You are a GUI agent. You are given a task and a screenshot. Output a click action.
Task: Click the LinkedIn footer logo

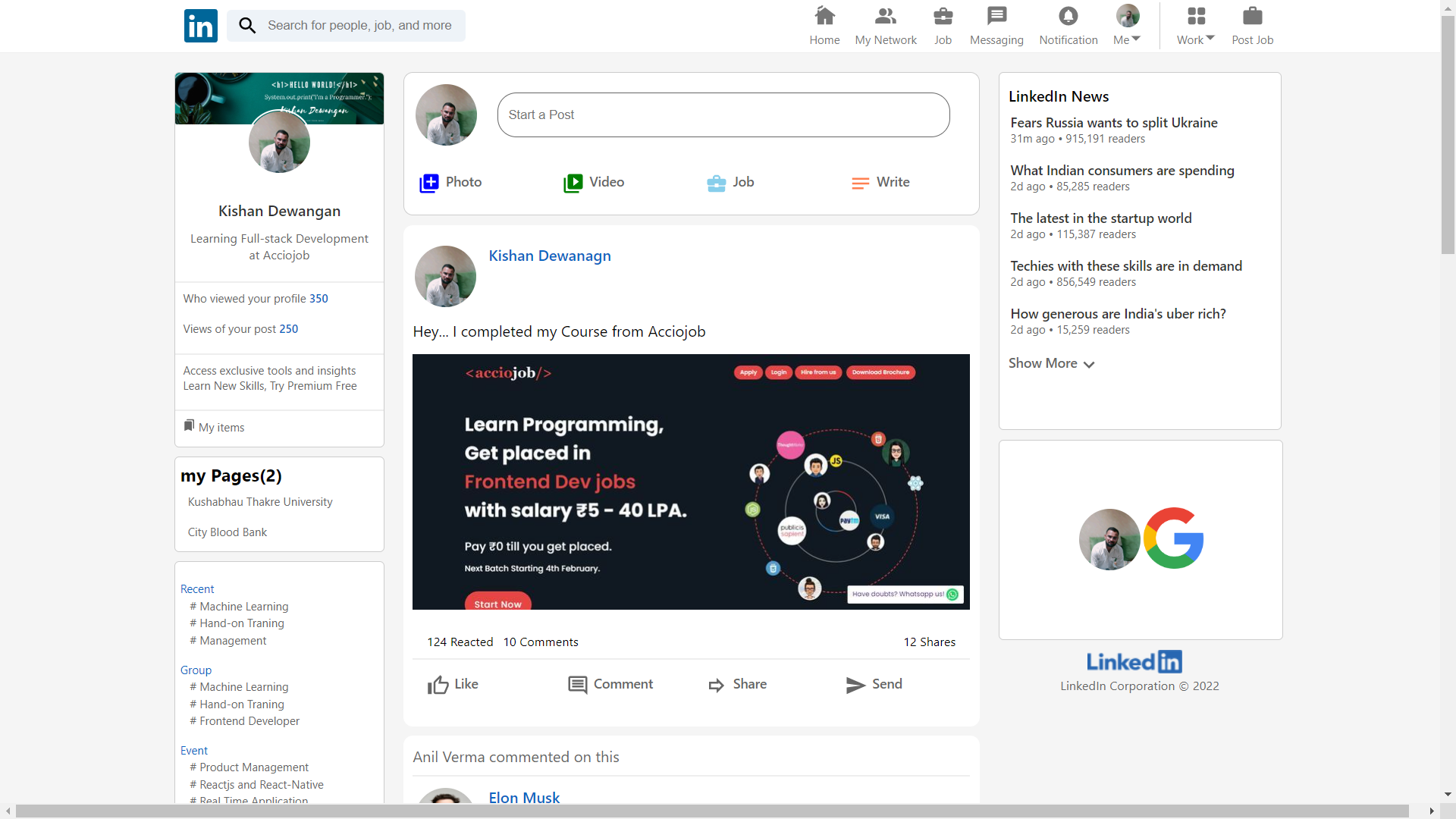[1134, 662]
